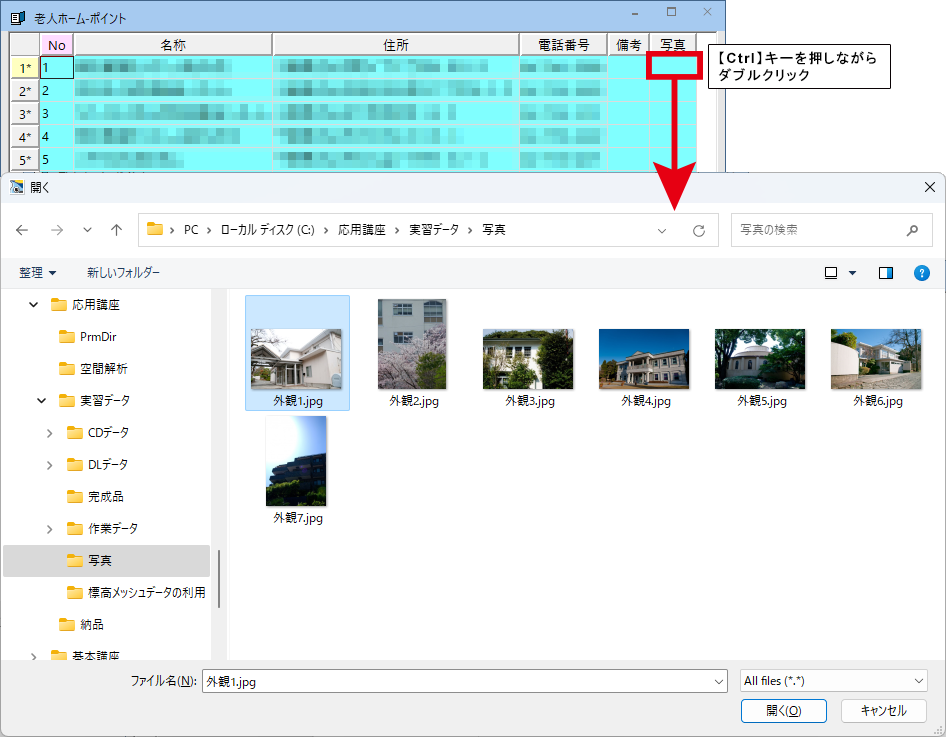
Task: Toggle the preview pane icon
Action: tap(885, 273)
